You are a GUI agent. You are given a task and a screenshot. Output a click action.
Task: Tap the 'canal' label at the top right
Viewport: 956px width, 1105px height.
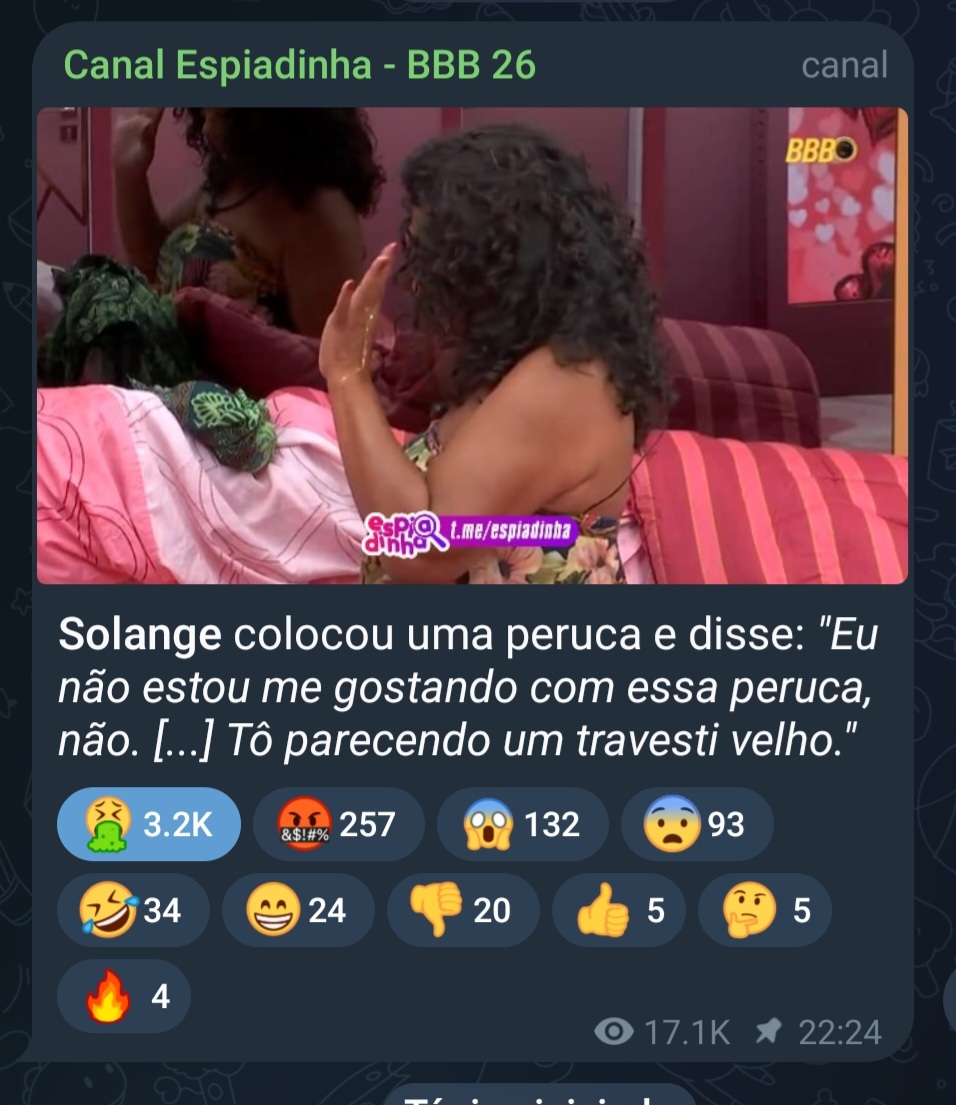coord(844,66)
